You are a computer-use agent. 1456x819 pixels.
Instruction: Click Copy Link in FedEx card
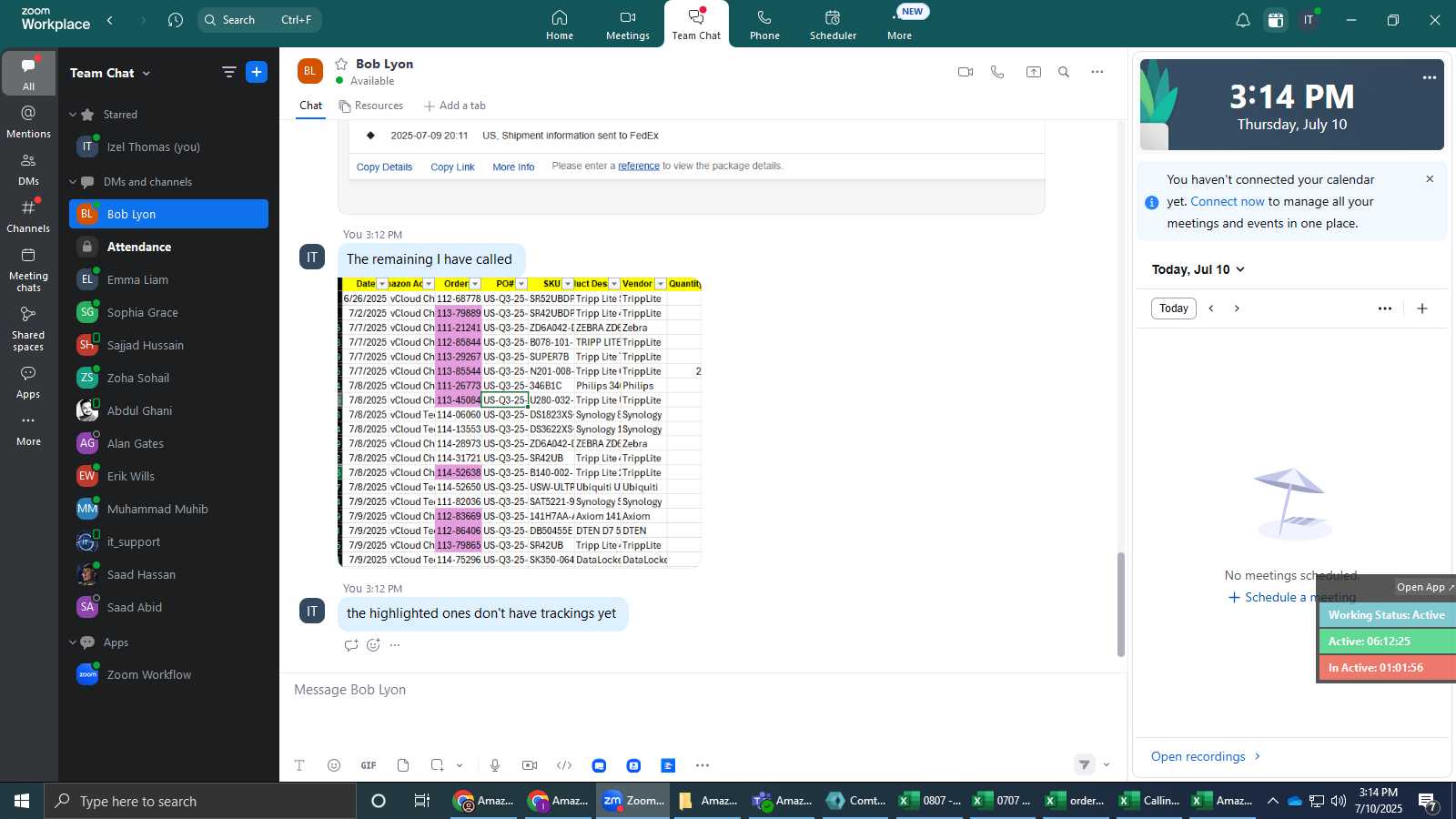point(452,167)
